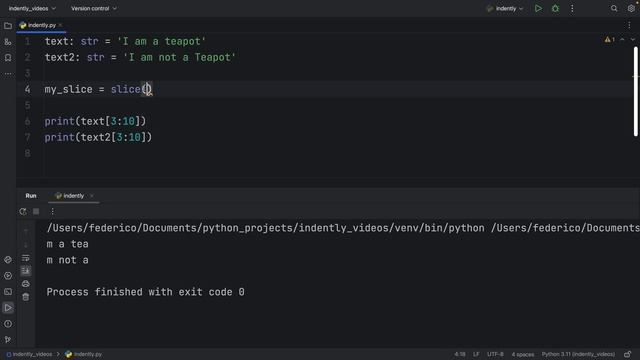Click the 'm not a' console output line
Viewport: 640px width, 360px height.
coord(67,260)
